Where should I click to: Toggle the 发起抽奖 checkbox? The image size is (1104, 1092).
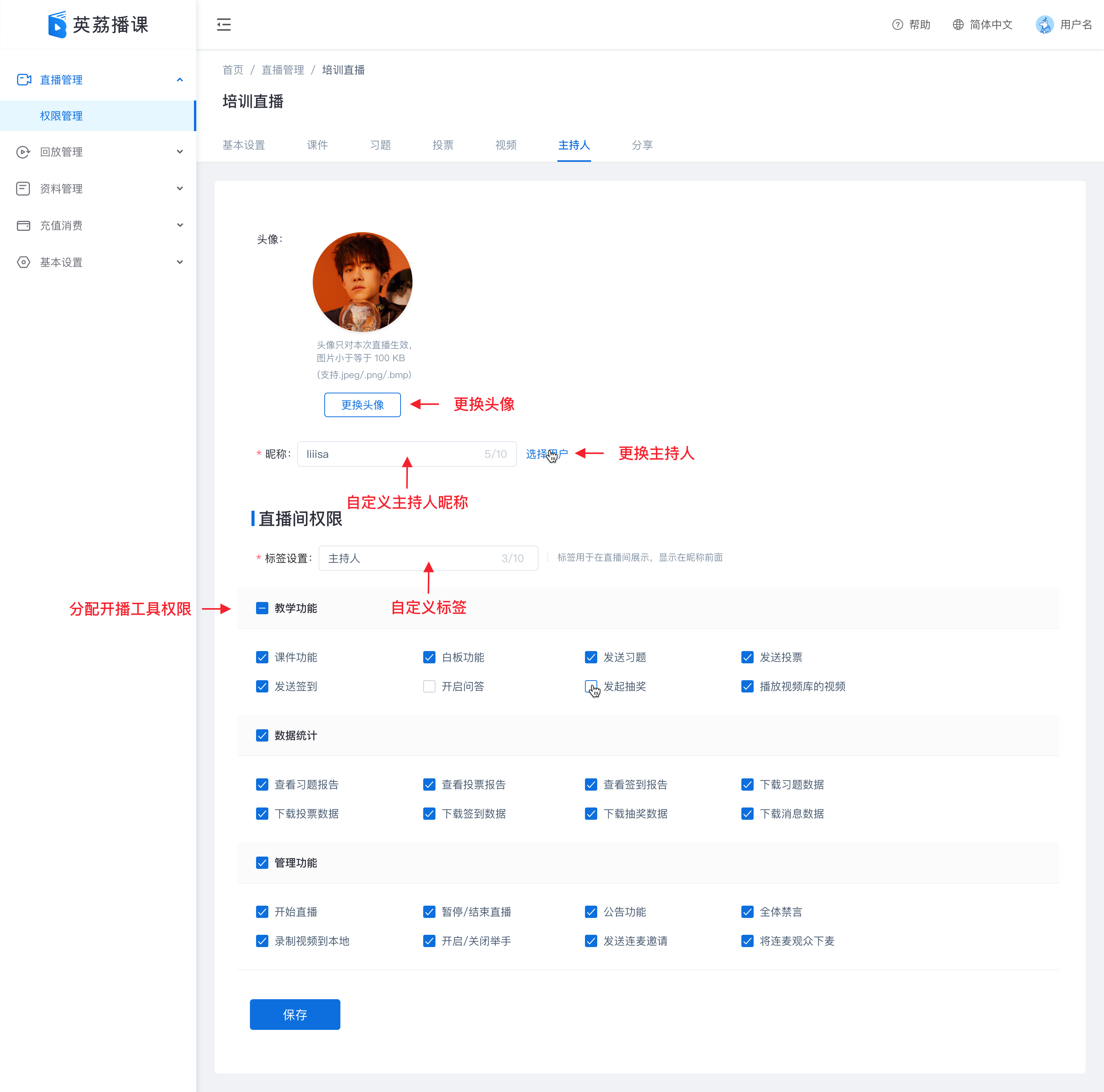pyautogui.click(x=591, y=686)
